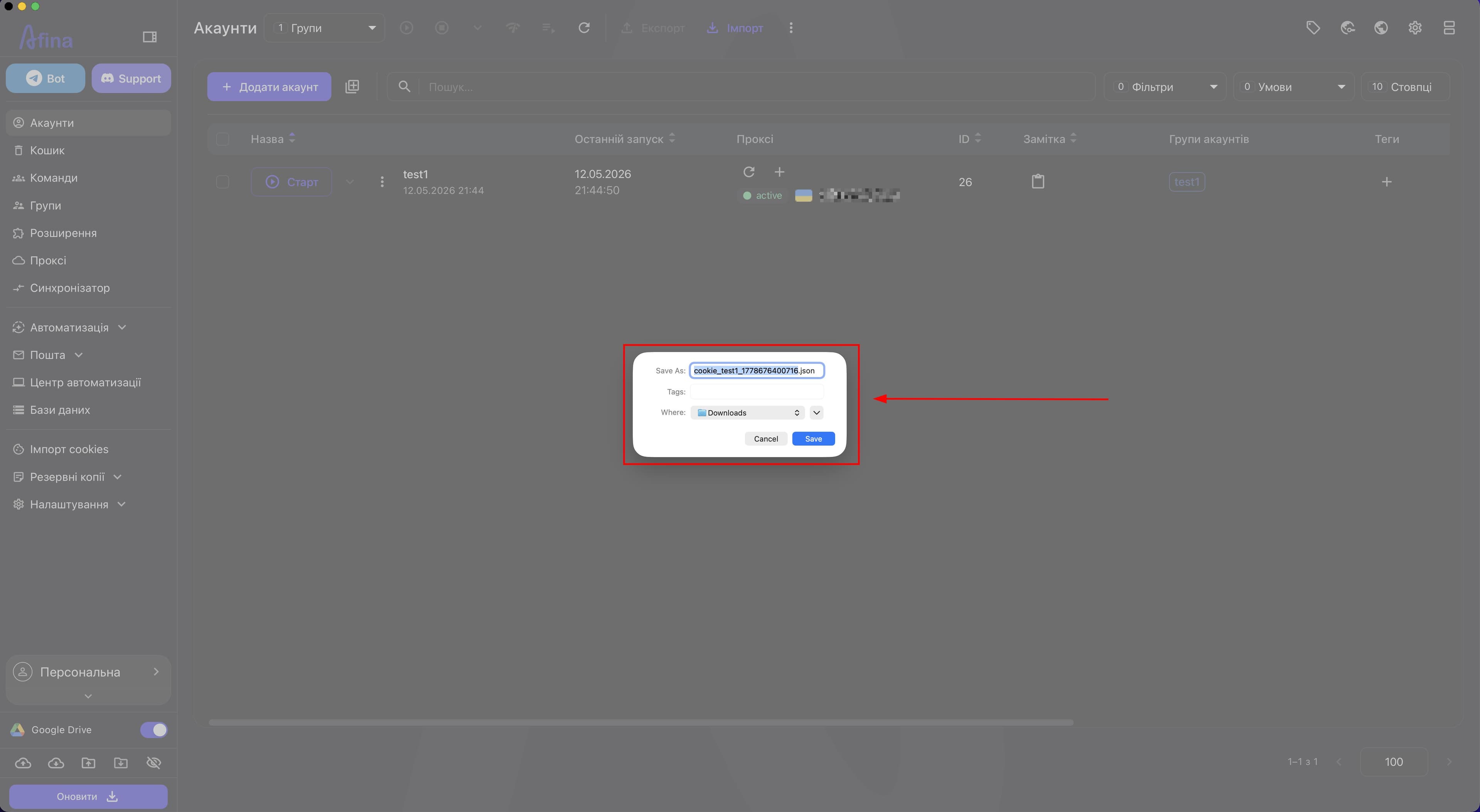Viewport: 1480px width, 812px height.
Task: Open the Умови dropdown
Action: 1294,87
